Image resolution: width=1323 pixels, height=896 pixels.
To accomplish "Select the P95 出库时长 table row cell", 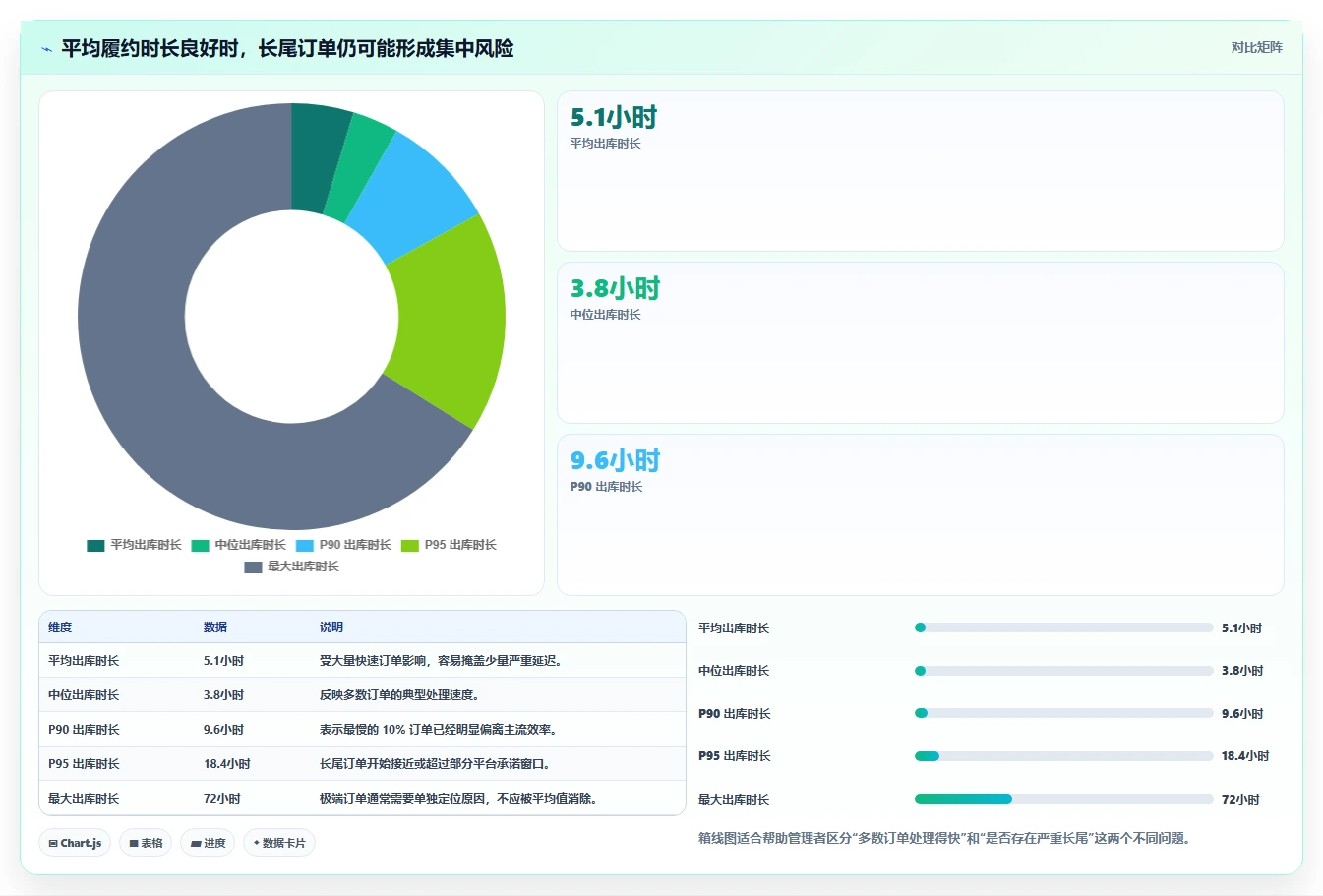I will tap(84, 764).
